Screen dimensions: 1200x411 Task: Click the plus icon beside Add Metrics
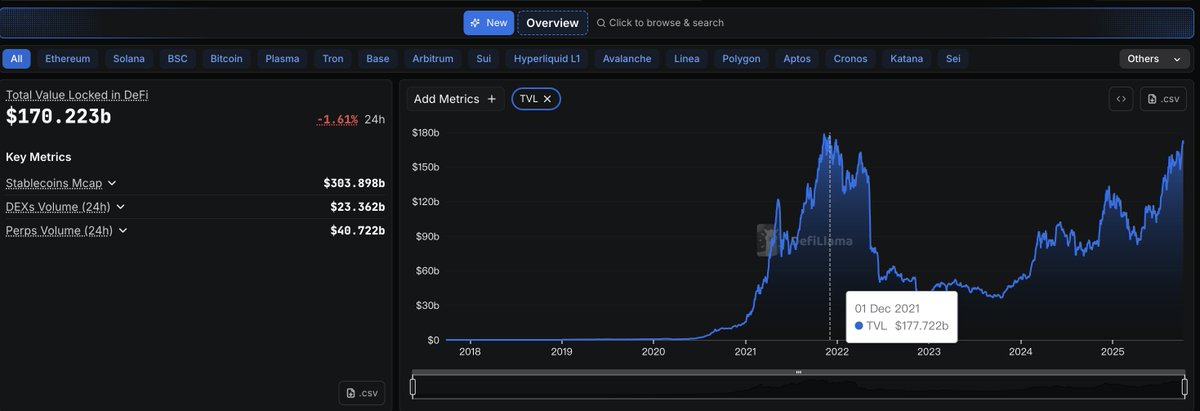point(491,99)
